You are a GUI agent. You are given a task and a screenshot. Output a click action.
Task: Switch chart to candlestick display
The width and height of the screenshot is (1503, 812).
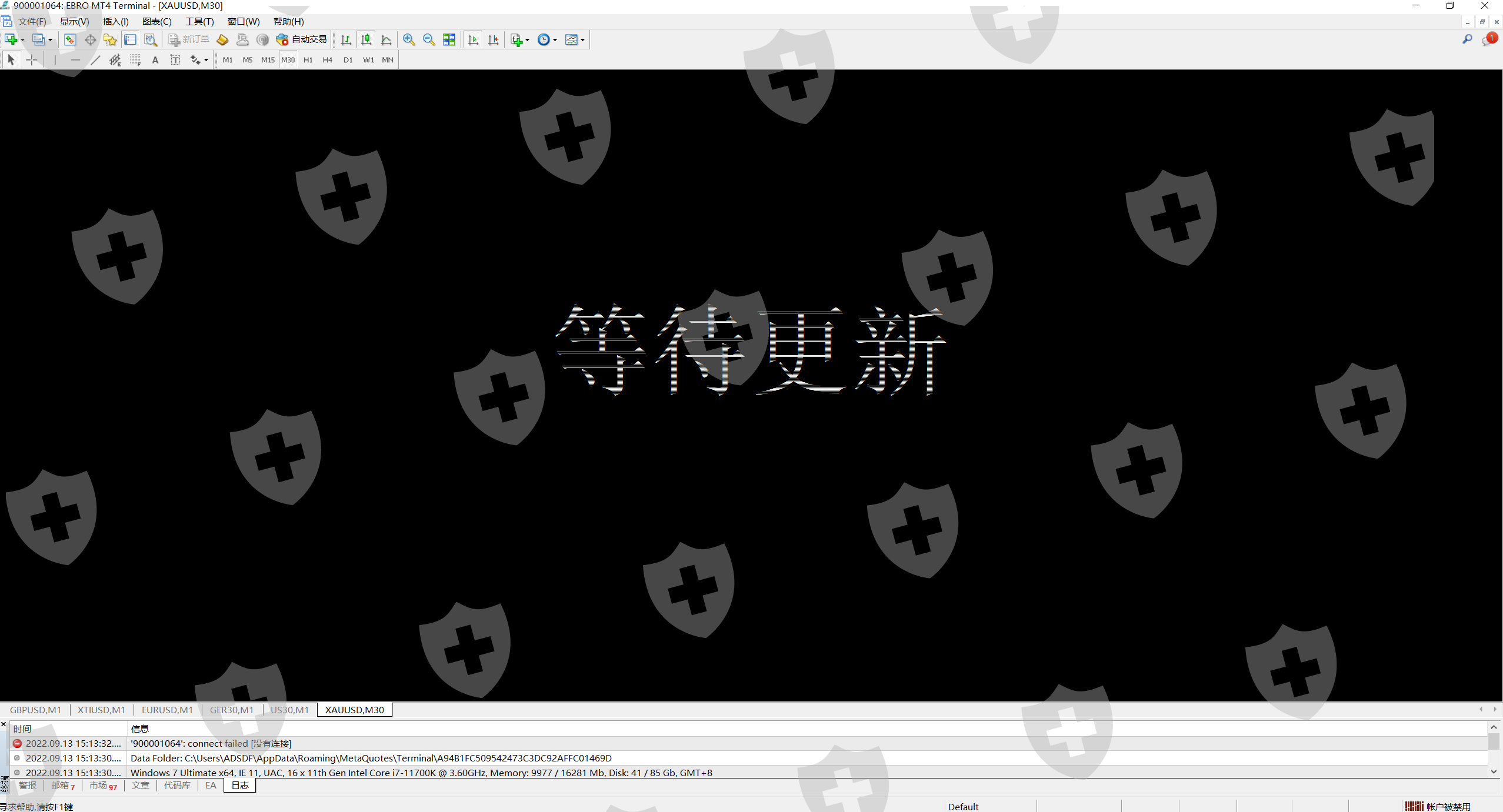(x=366, y=39)
